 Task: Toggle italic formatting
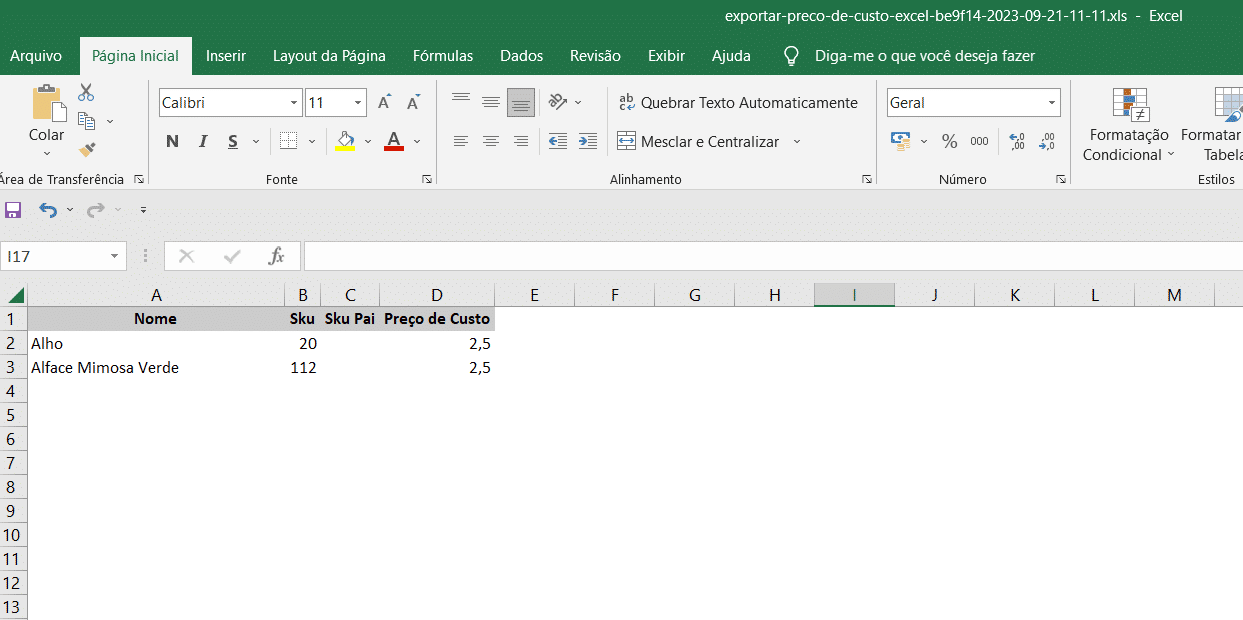pyautogui.click(x=203, y=141)
